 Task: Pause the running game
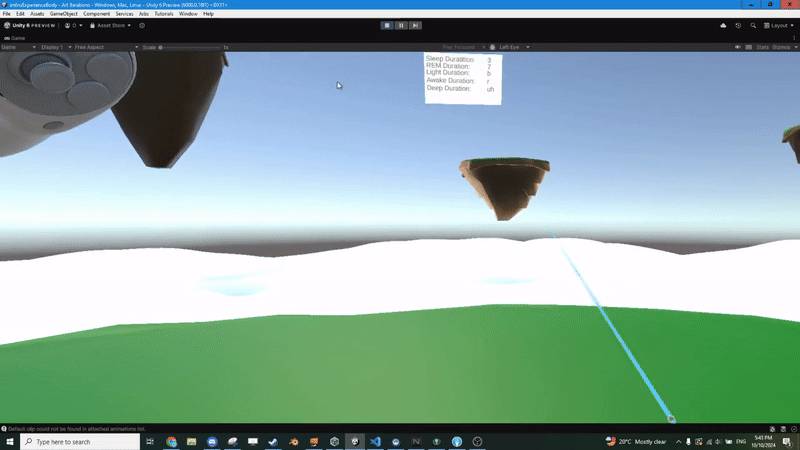(401, 25)
